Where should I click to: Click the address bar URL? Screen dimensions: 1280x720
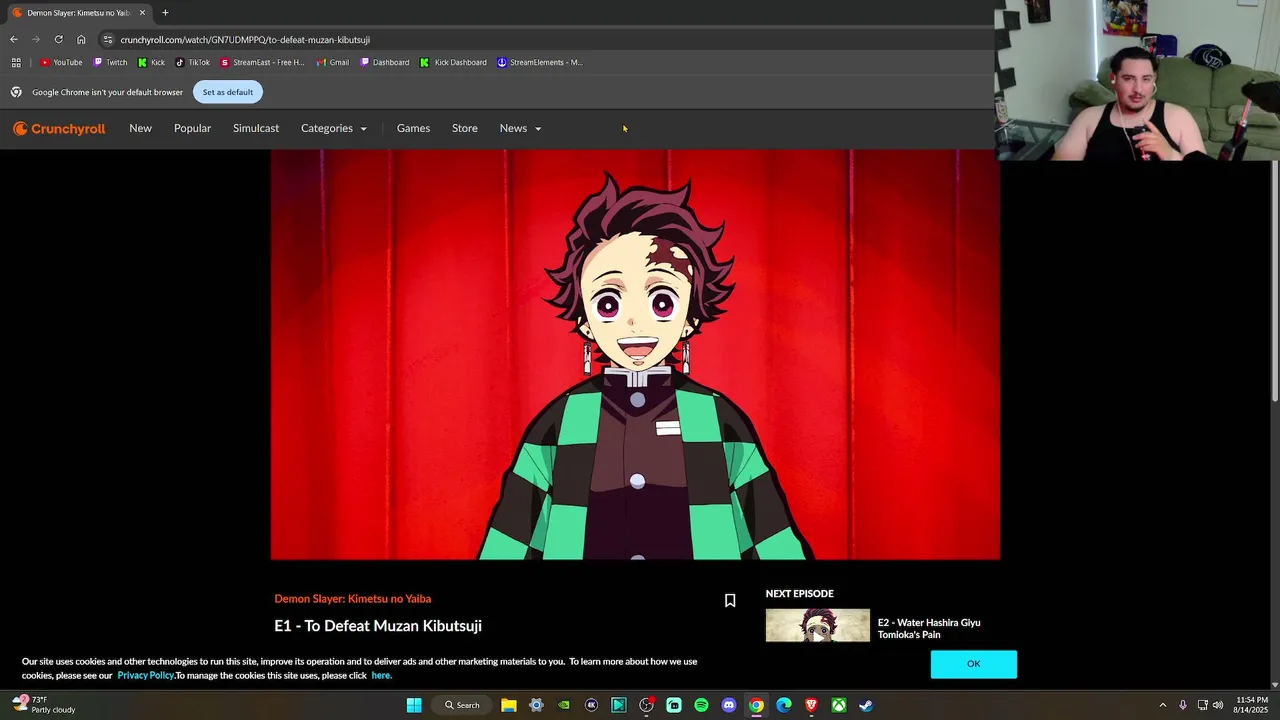[245, 40]
